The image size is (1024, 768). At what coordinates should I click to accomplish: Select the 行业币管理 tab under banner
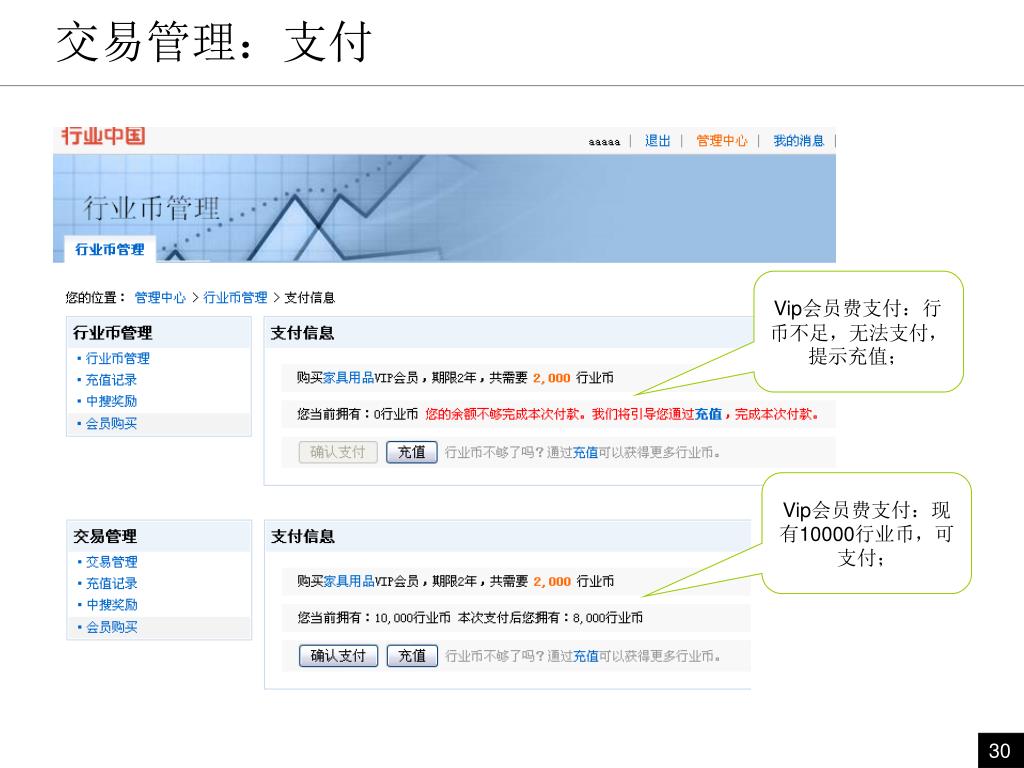(x=110, y=249)
